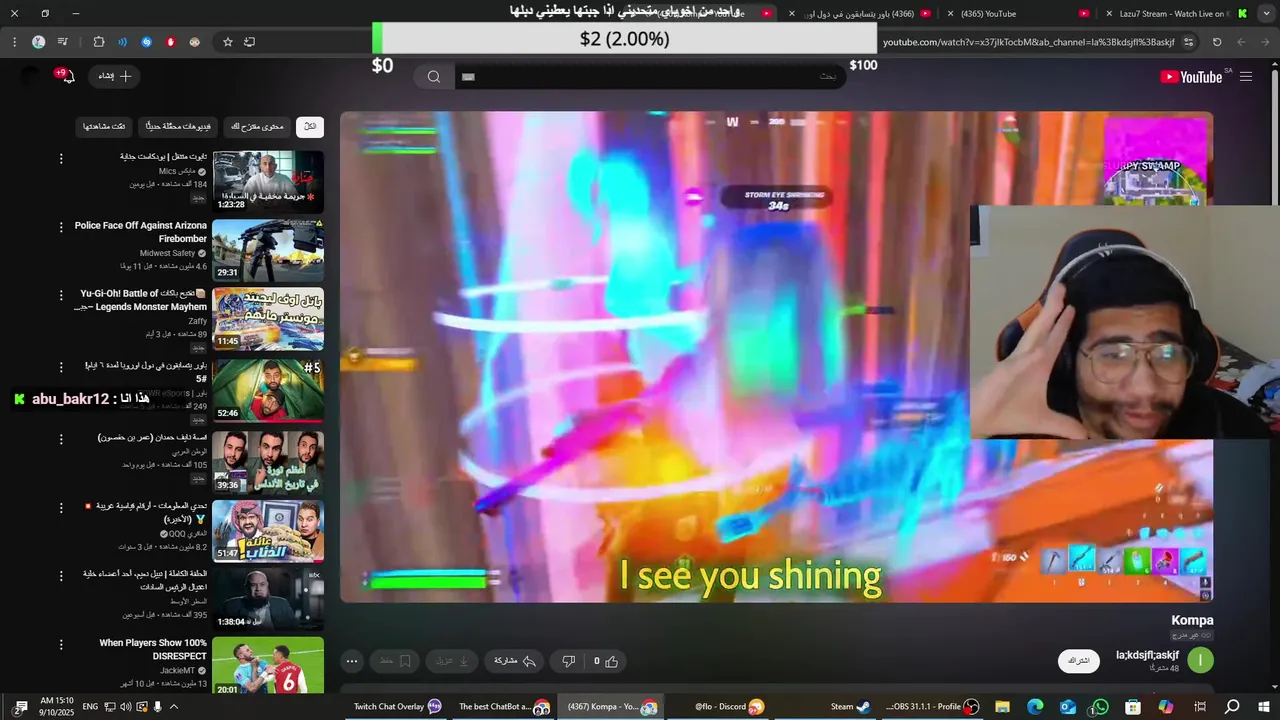Click the face avatar extension icon
Screen dimensions: 1280x720
coord(195,42)
